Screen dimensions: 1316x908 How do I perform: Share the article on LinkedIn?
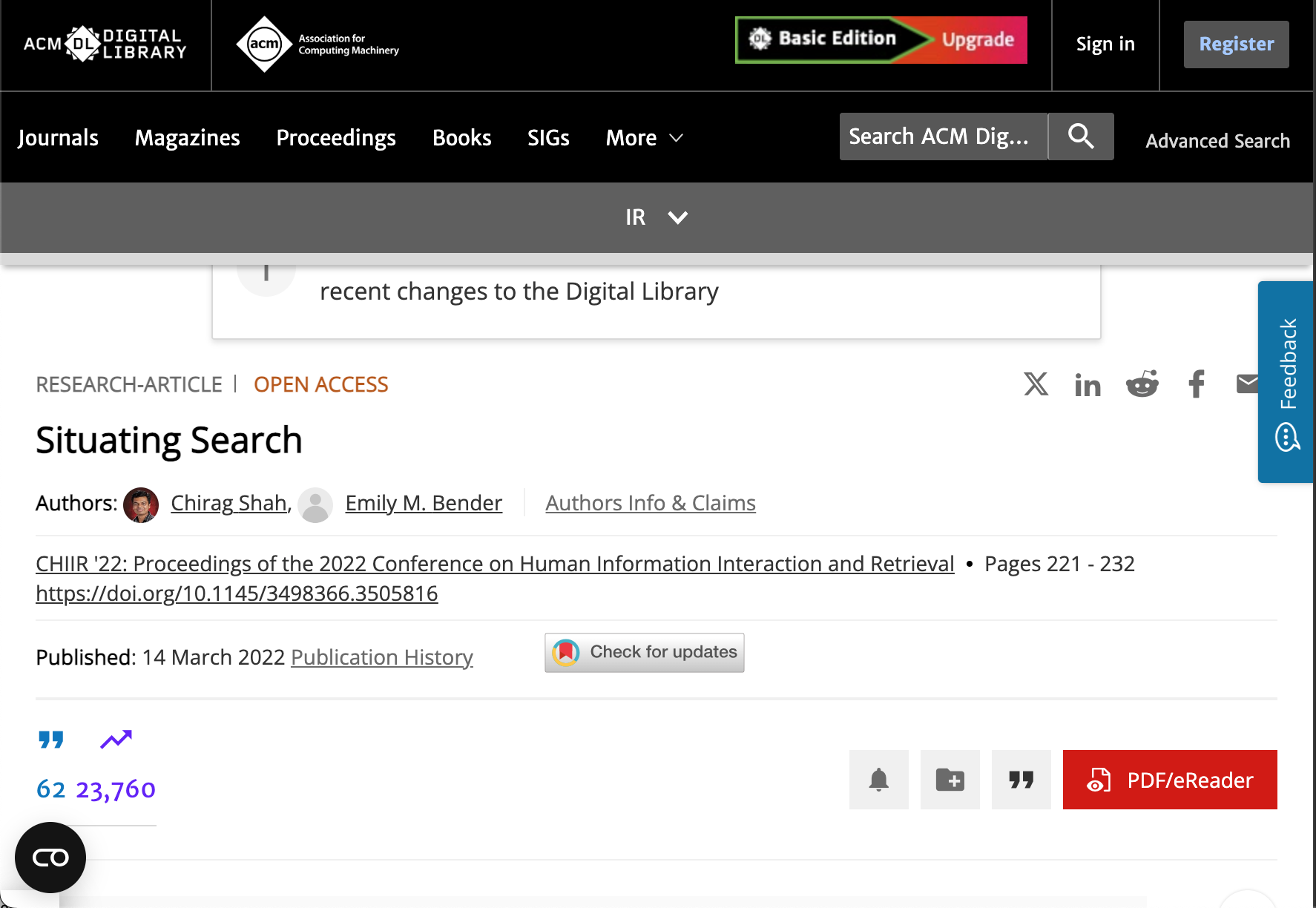point(1088,384)
